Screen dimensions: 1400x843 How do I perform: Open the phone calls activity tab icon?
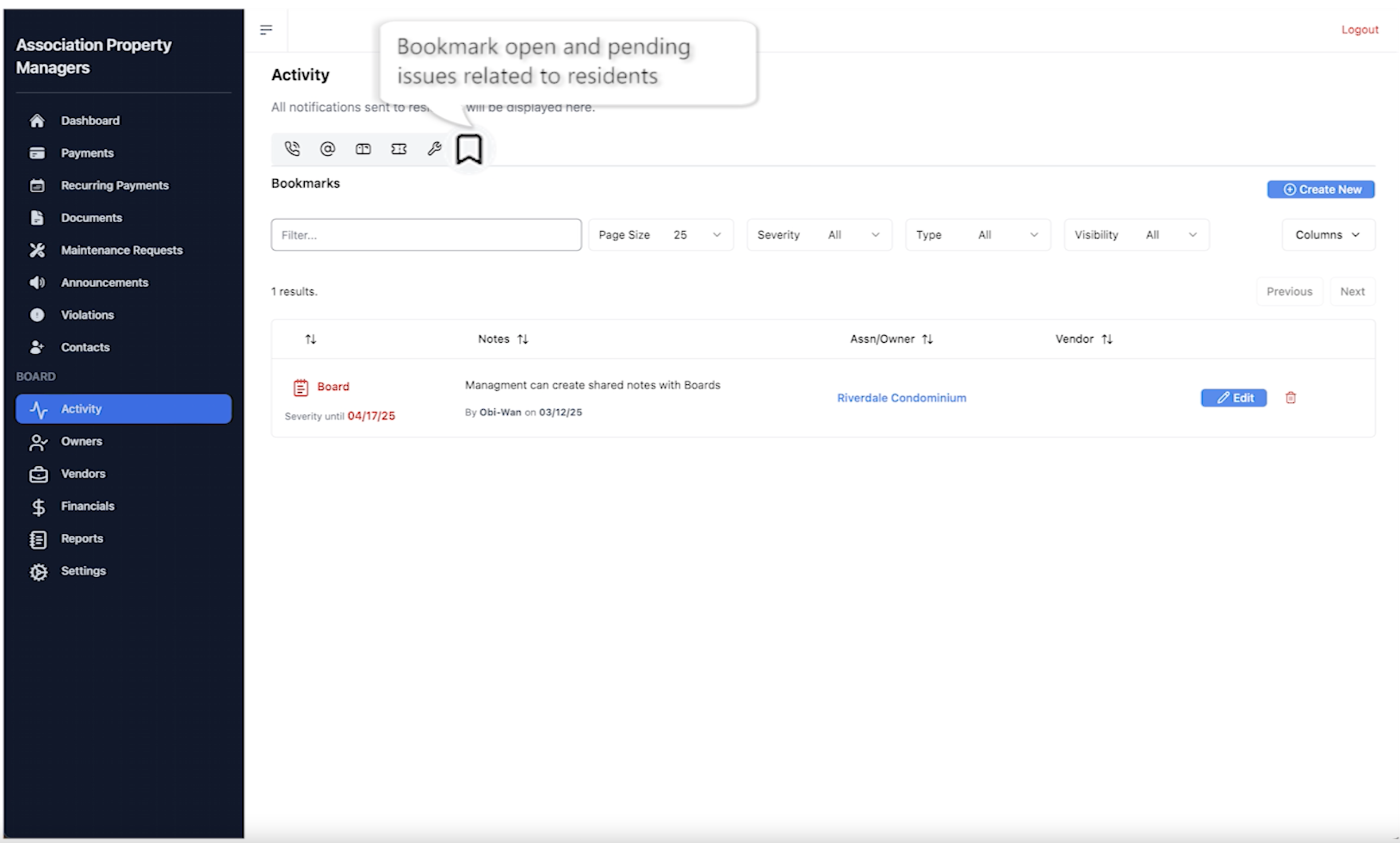(292, 149)
